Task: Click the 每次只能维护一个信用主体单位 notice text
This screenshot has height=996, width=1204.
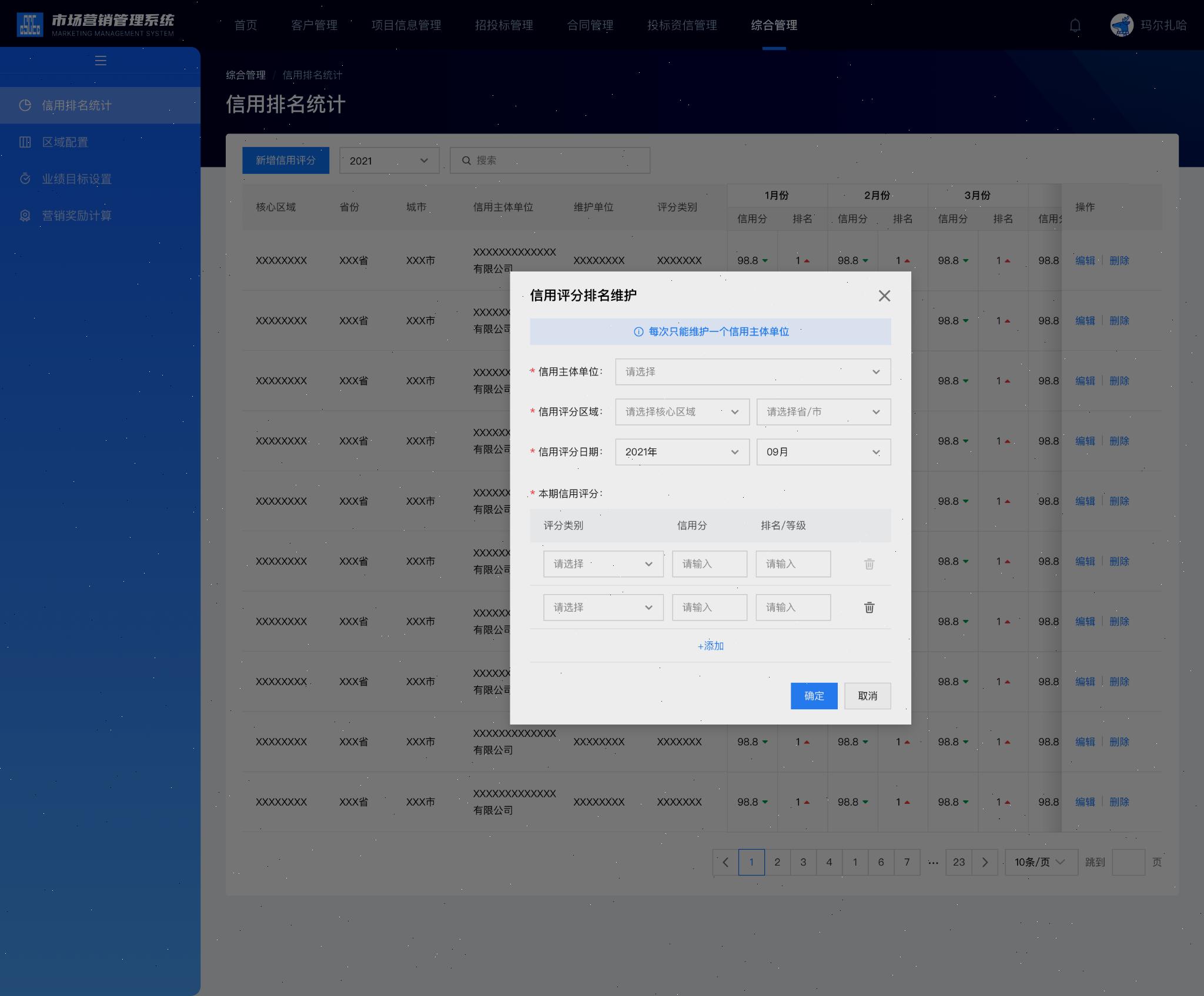Action: 718,332
